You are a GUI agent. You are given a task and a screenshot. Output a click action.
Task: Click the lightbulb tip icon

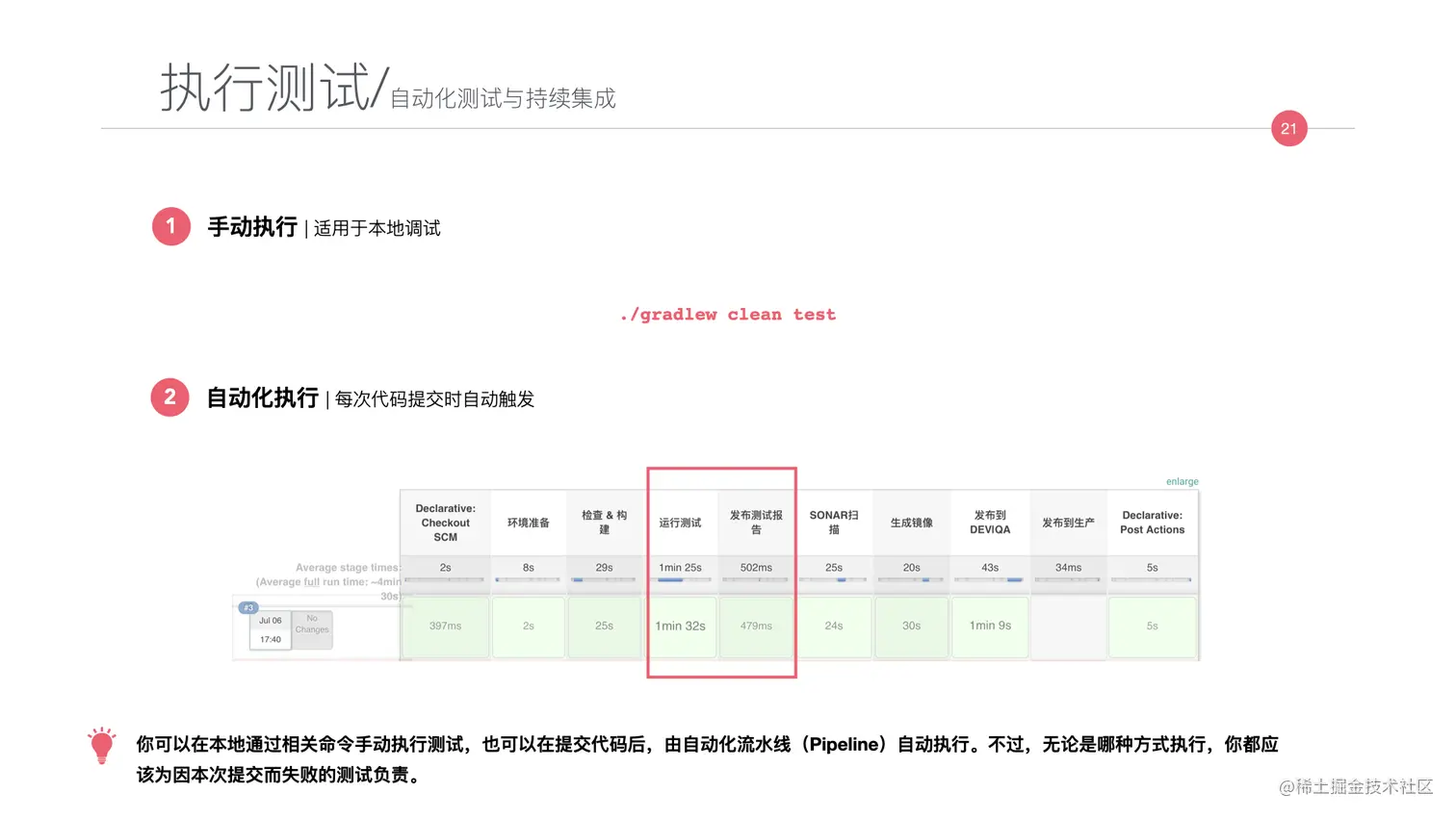click(x=102, y=746)
